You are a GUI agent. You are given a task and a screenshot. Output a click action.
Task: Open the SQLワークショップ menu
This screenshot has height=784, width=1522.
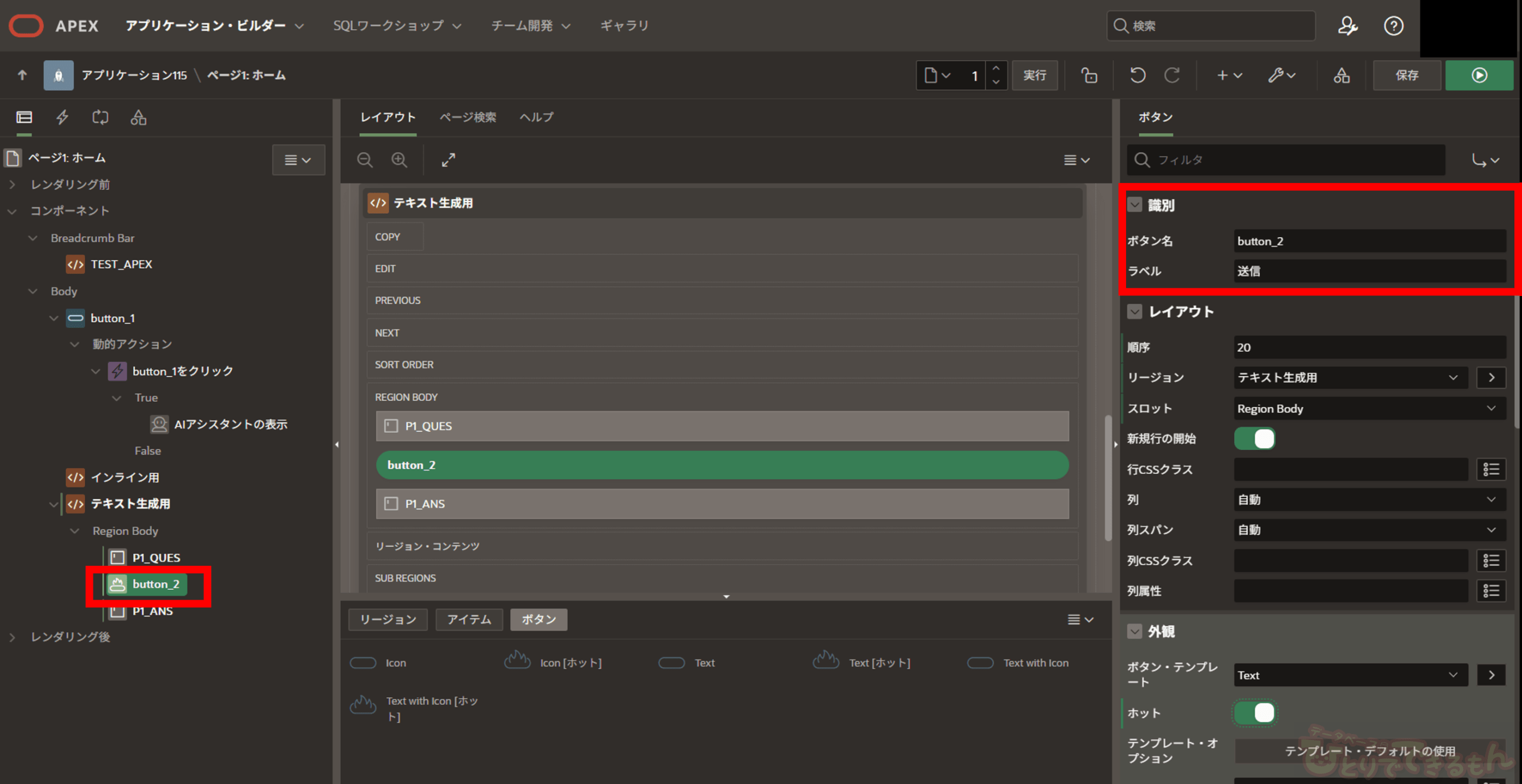(397, 26)
